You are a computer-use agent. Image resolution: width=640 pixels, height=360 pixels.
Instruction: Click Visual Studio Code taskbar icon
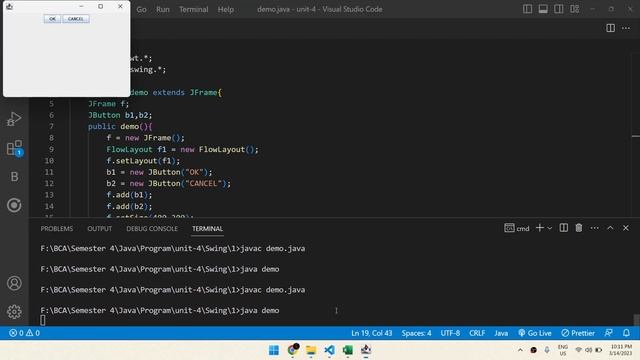[x=329, y=350]
